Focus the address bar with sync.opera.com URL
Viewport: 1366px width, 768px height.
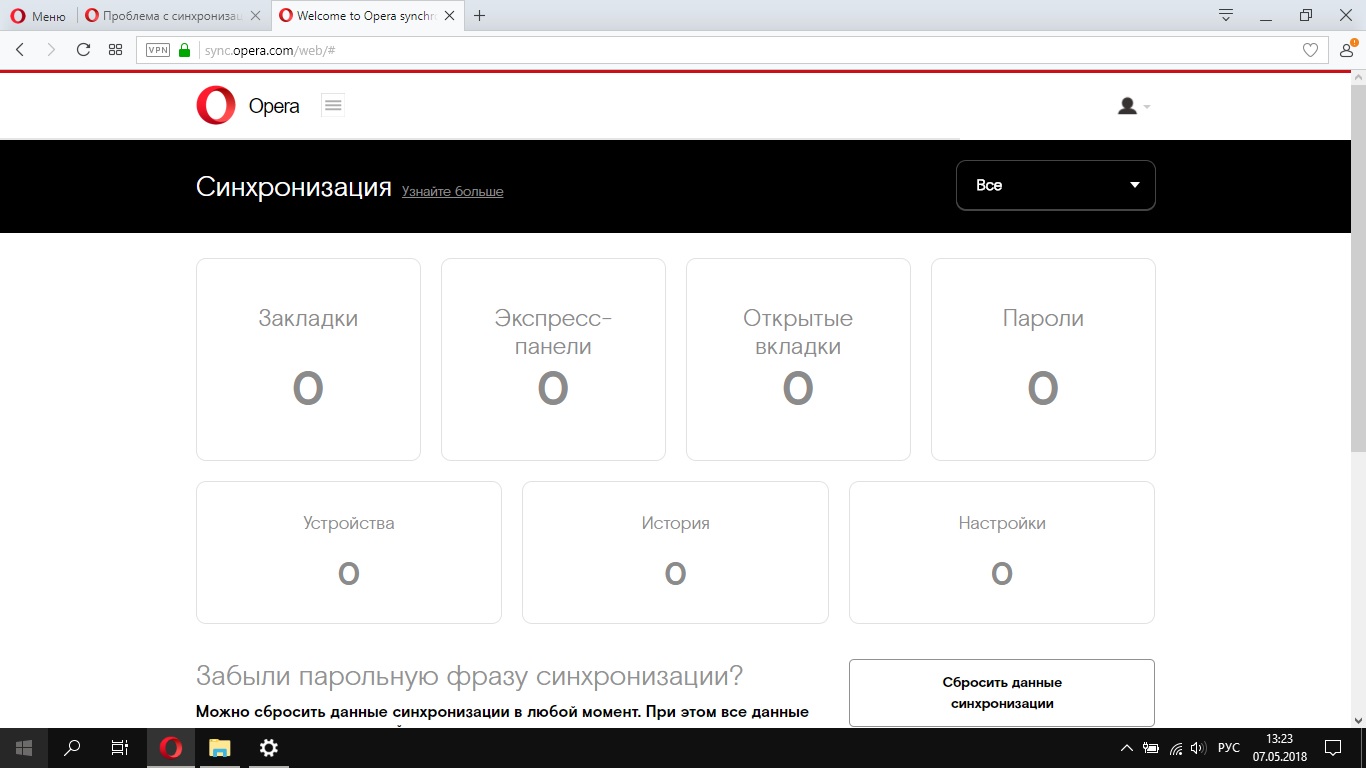point(731,50)
